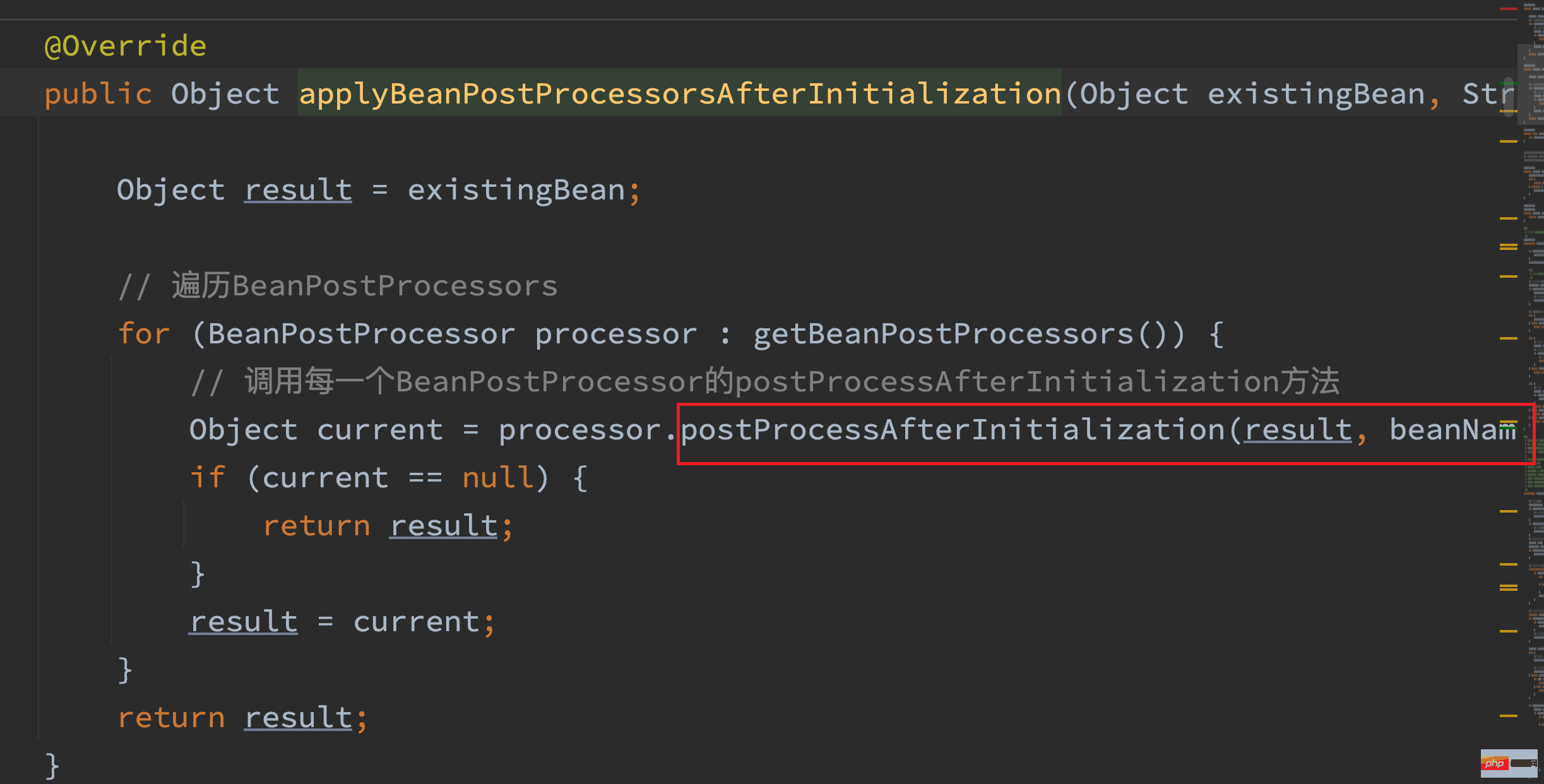Click the php logo badge
The image size is (1544, 784).
pos(1494,763)
